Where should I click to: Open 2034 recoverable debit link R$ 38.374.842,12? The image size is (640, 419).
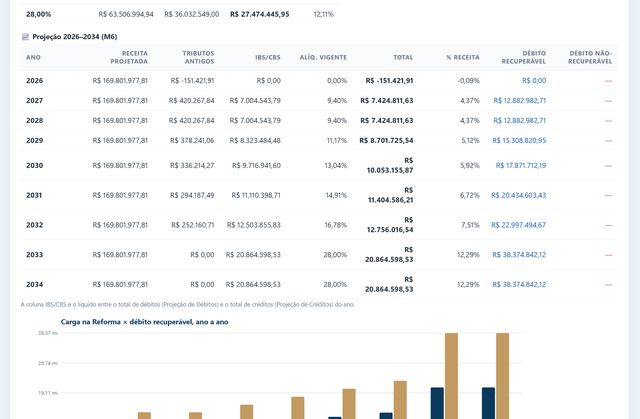click(519, 285)
